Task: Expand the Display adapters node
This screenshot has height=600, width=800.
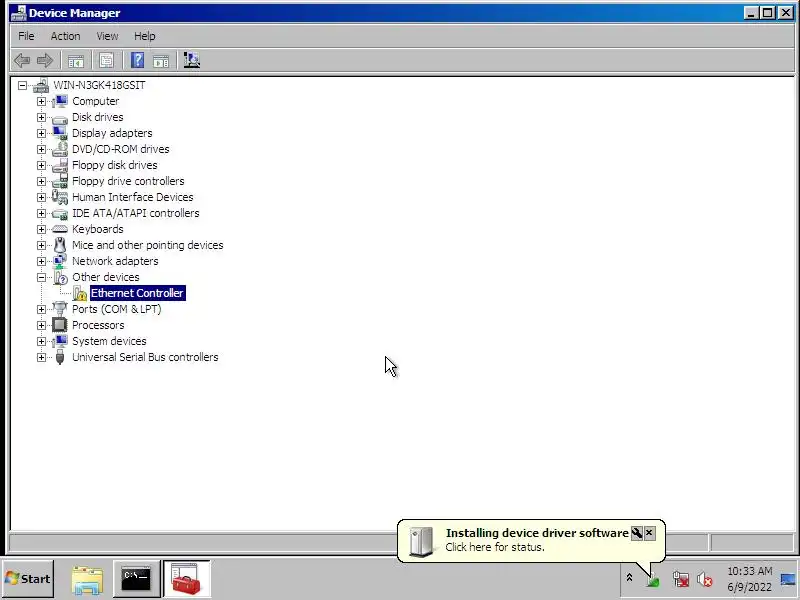Action: click(x=41, y=133)
